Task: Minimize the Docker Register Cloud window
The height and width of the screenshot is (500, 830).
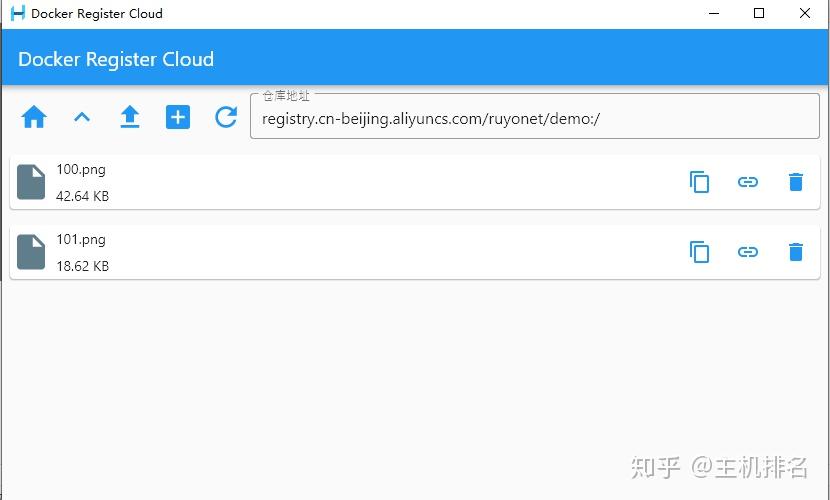Action: click(x=714, y=13)
